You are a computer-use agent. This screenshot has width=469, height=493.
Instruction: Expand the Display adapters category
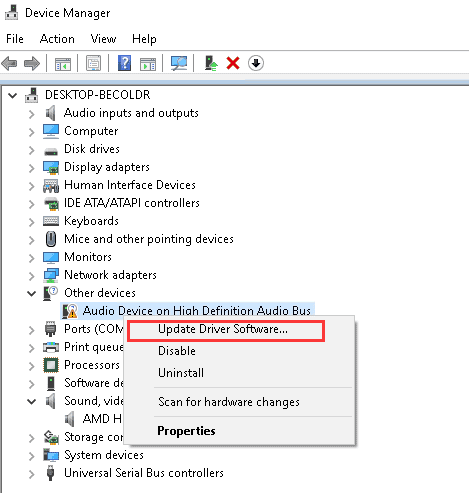pyautogui.click(x=32, y=168)
